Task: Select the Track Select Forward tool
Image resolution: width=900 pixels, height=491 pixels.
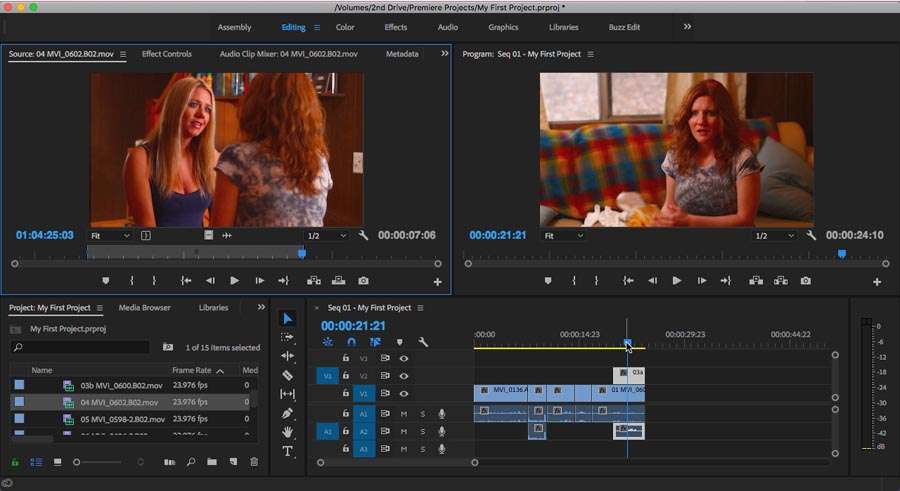Action: click(x=288, y=337)
